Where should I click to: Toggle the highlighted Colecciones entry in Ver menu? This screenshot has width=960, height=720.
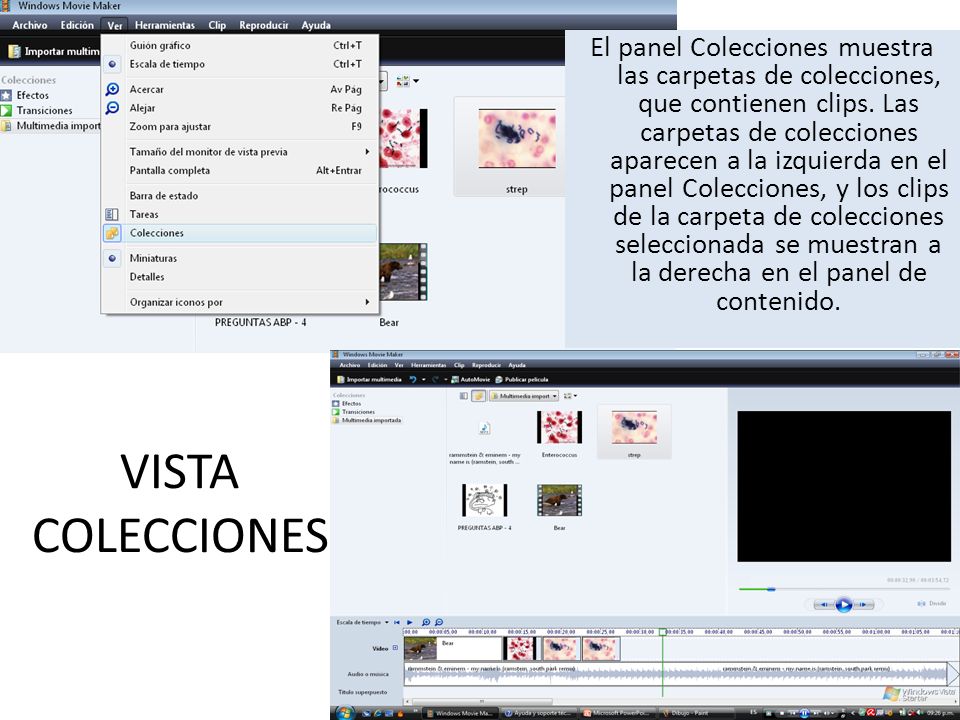coord(240,233)
